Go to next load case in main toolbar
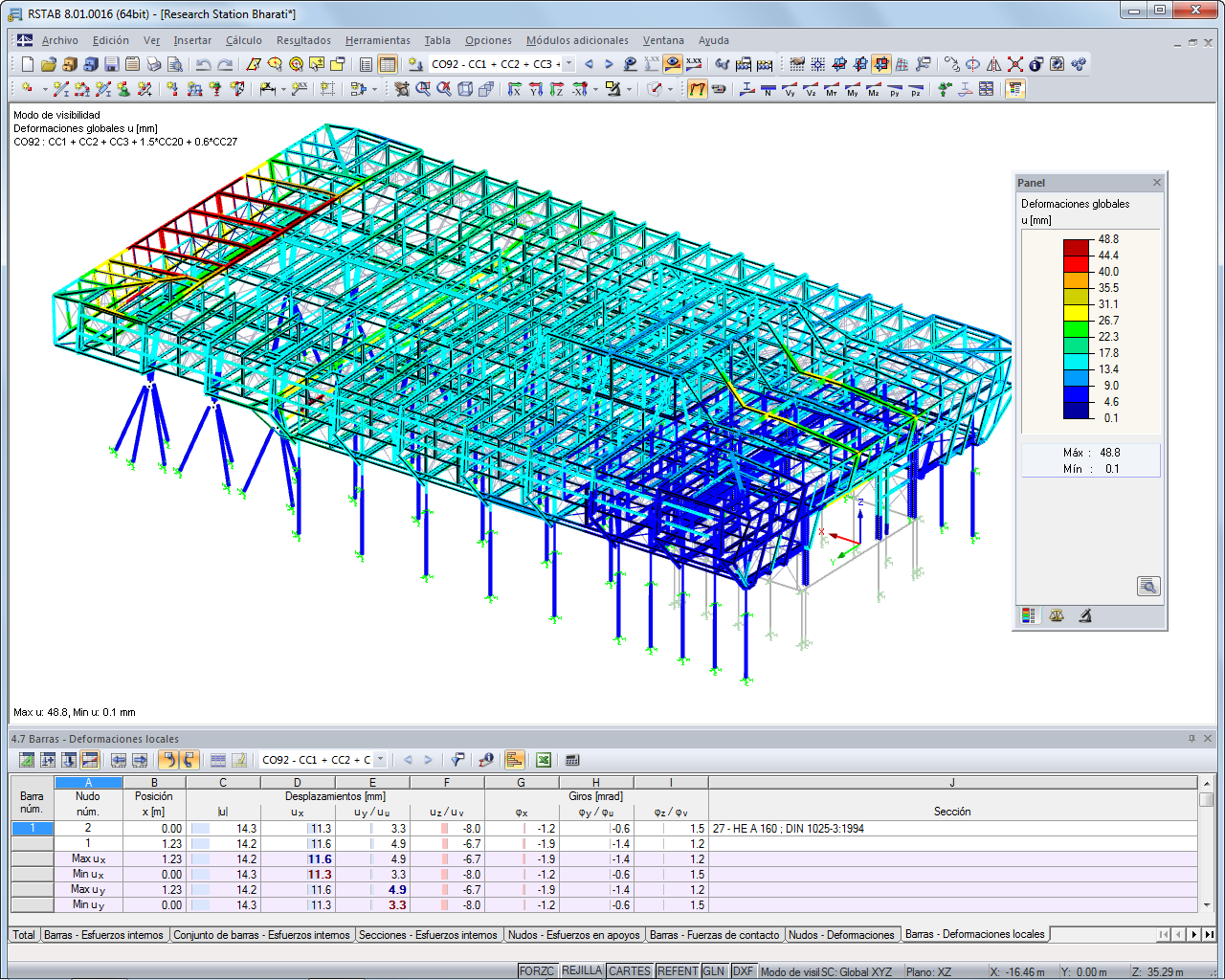This screenshot has width=1225, height=980. (609, 64)
